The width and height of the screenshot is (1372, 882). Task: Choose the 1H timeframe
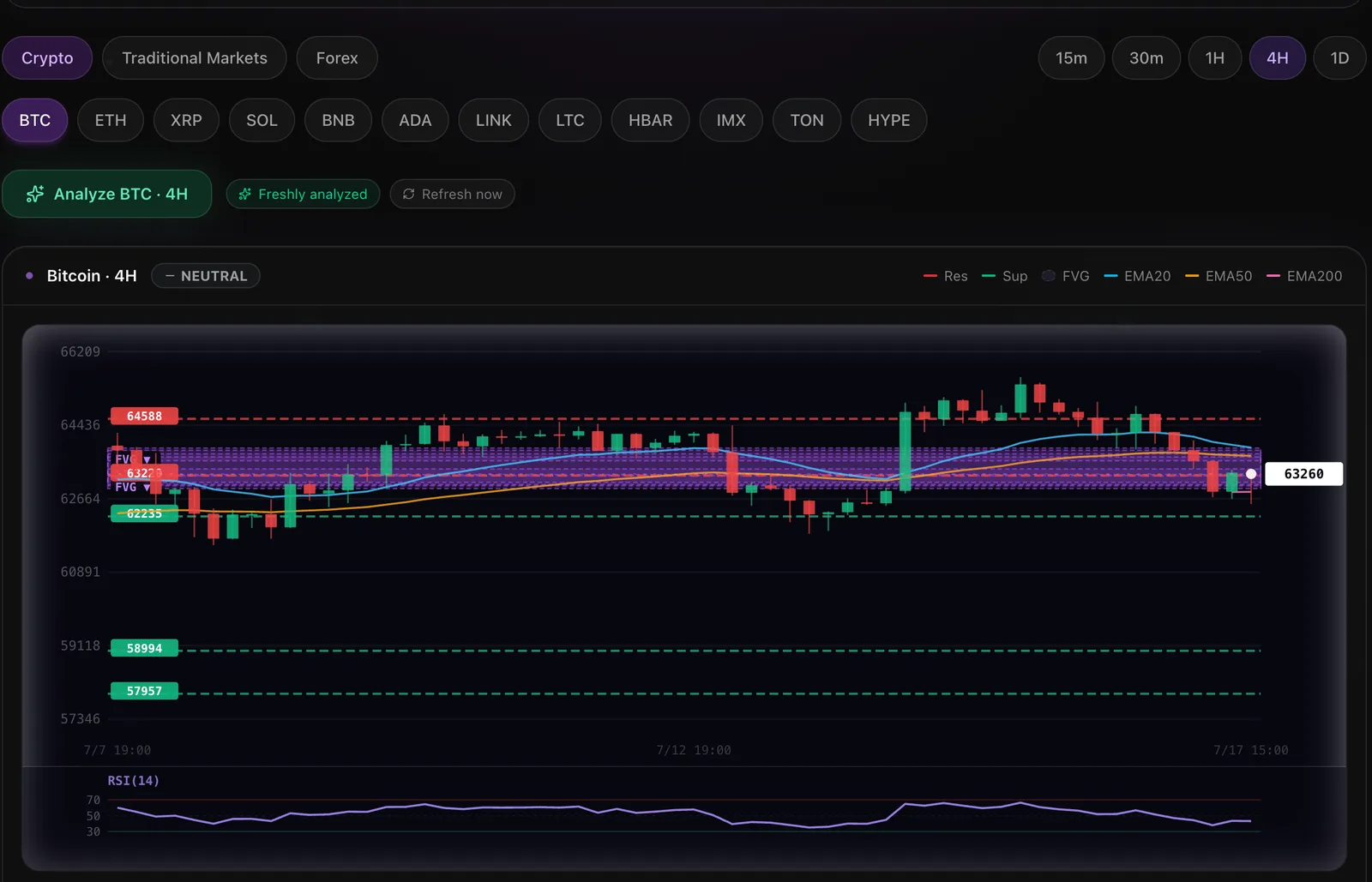click(1215, 58)
